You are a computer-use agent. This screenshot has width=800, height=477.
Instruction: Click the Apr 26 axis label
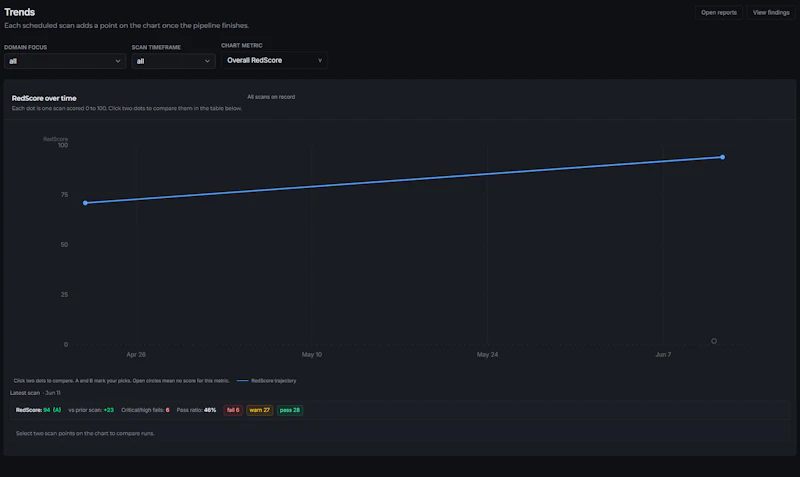136,355
